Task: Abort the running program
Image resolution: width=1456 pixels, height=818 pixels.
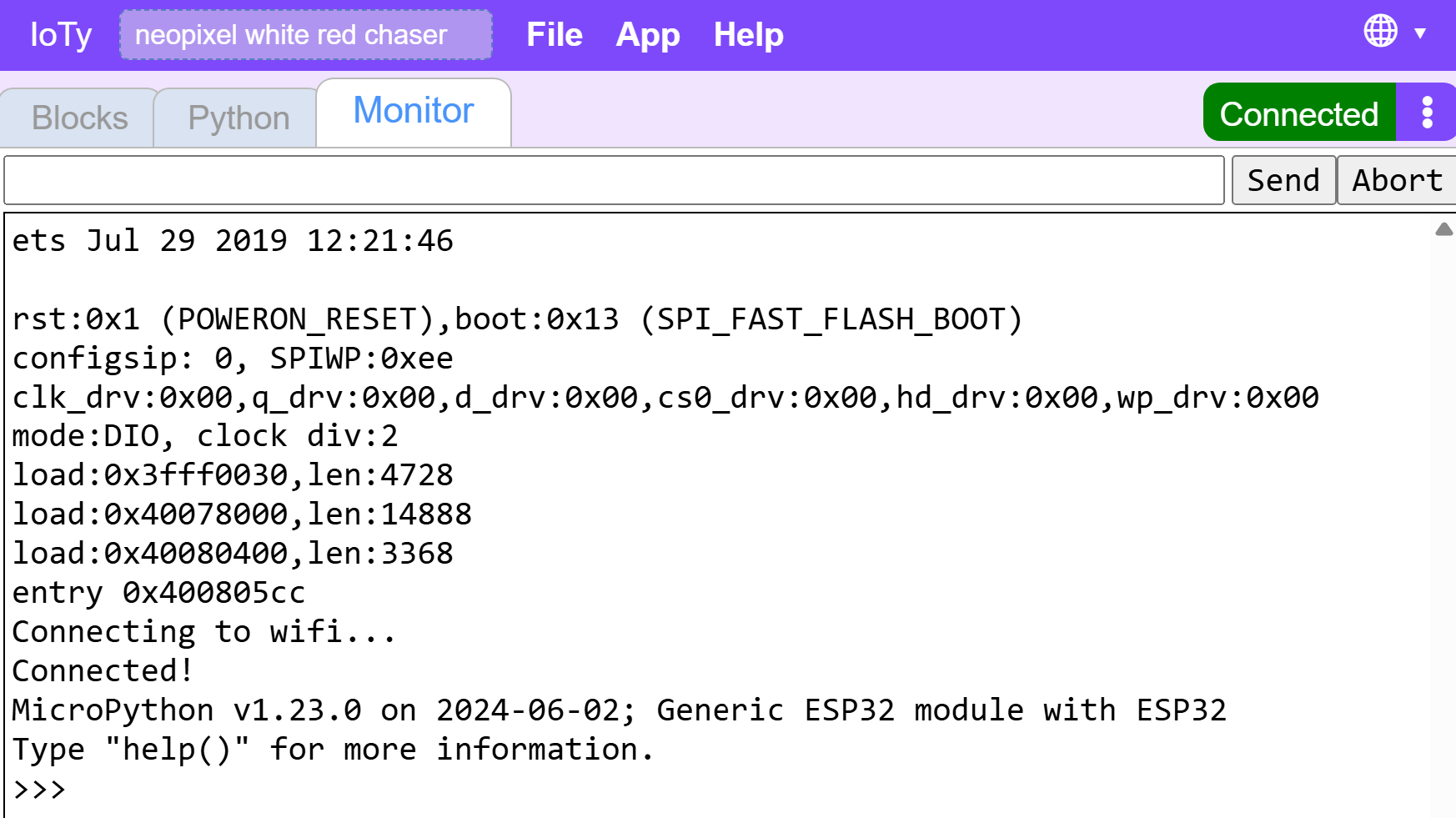Action: point(1398,180)
